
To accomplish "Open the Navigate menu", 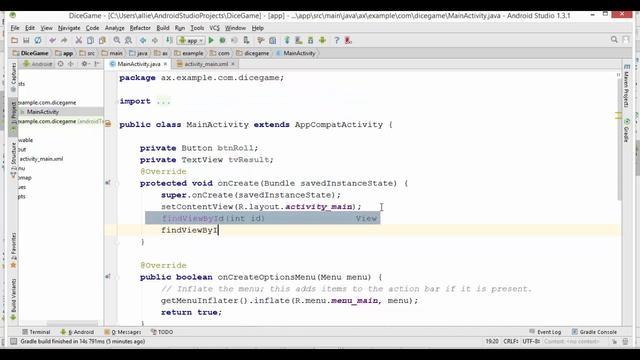I will pos(69,28).
